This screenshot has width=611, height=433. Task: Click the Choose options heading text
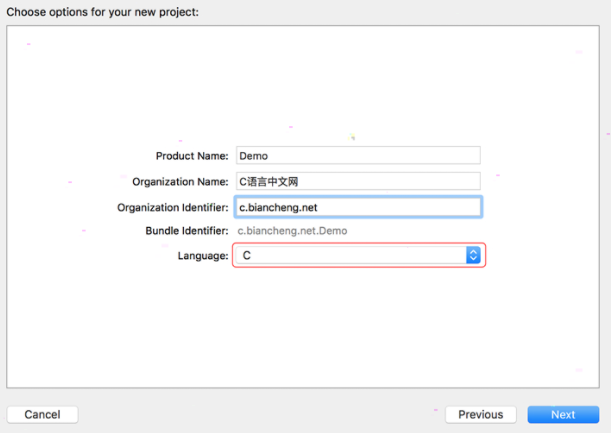tap(102, 12)
